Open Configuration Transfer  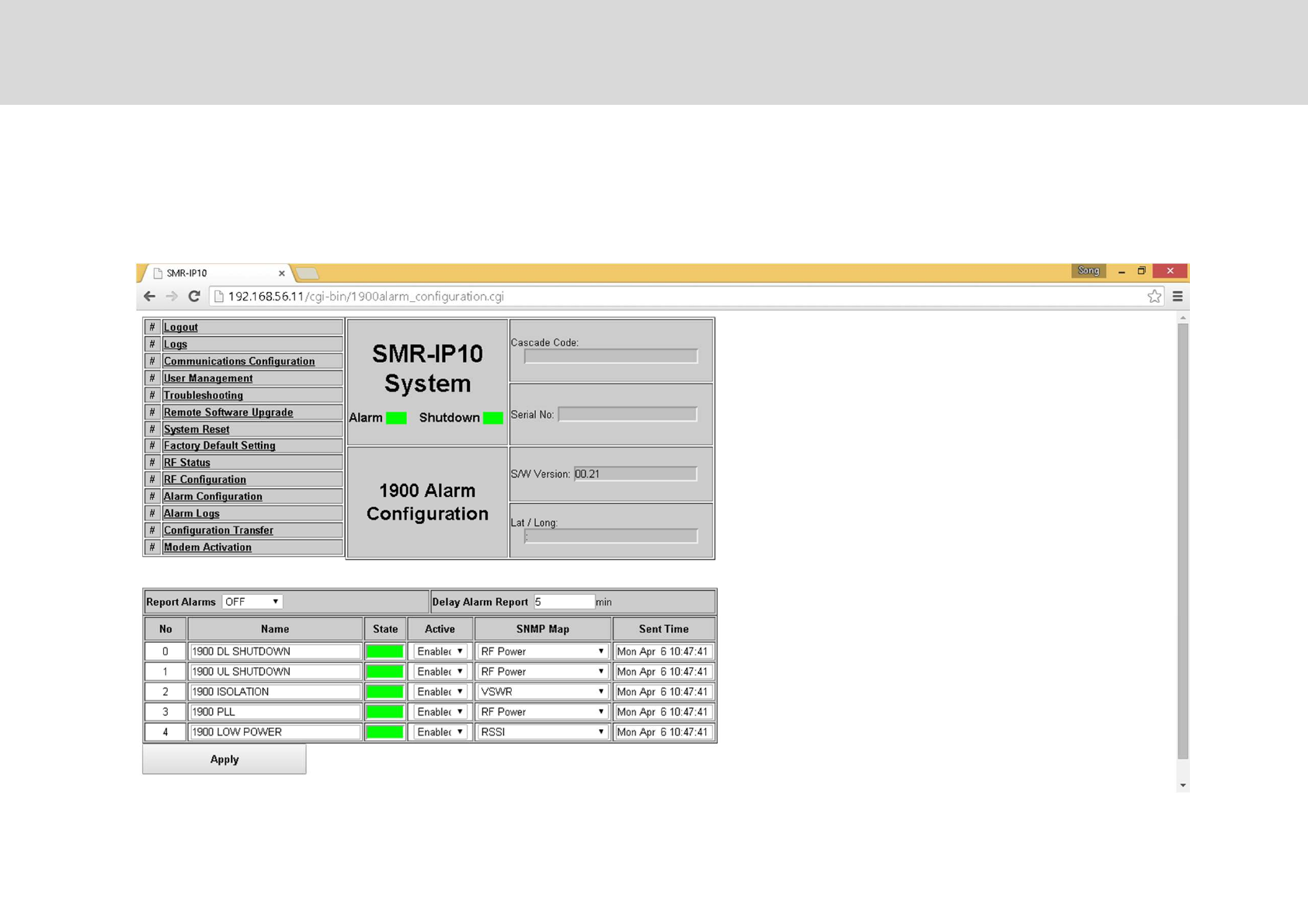pos(218,531)
